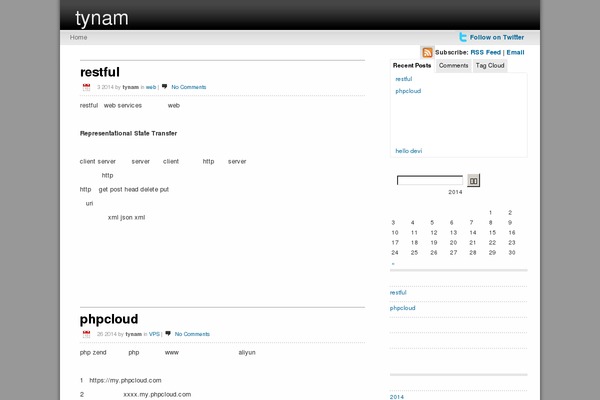Click calendar icon beside restful post date

[86, 87]
